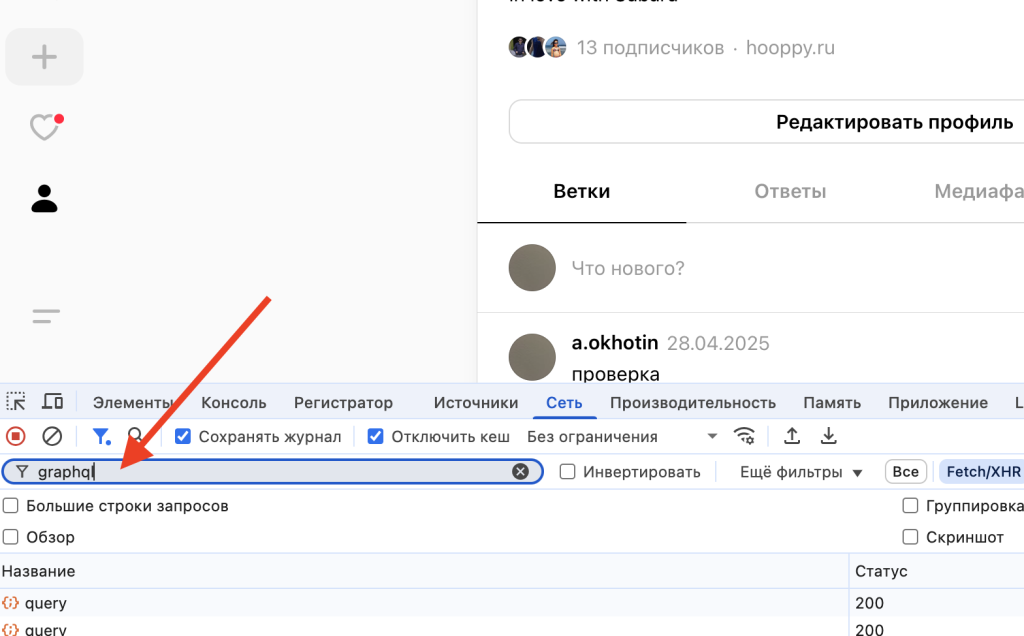Screen dimensions: 1024x636
Task: Click the plus icon to create a new thread
Action: click(x=44, y=57)
